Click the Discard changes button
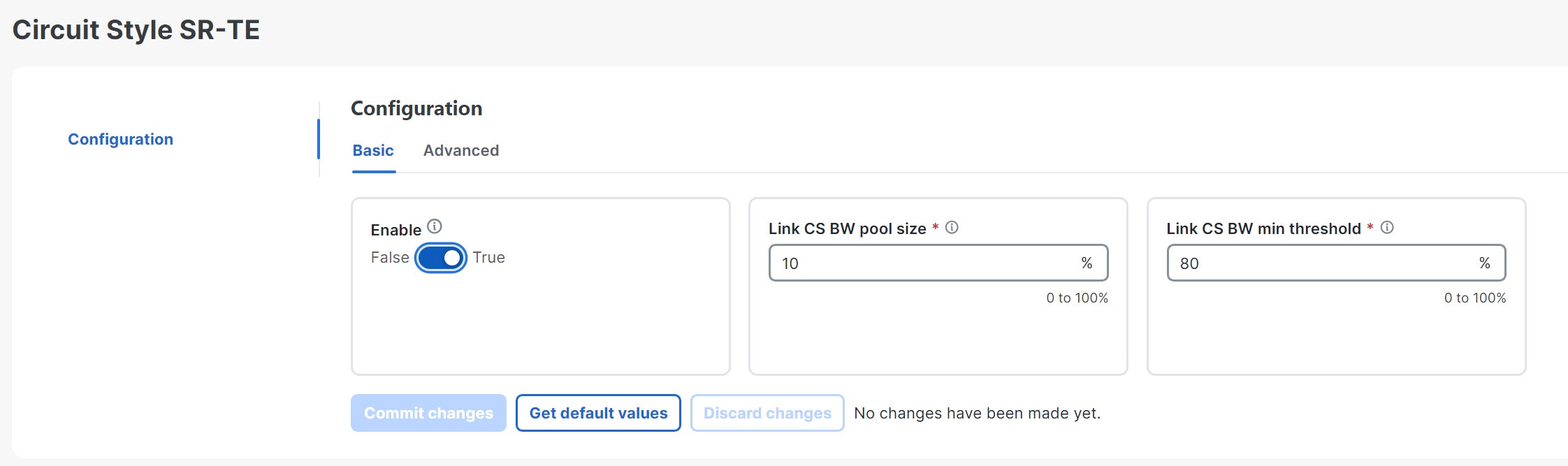Viewport: 1568px width, 466px height. [767, 413]
